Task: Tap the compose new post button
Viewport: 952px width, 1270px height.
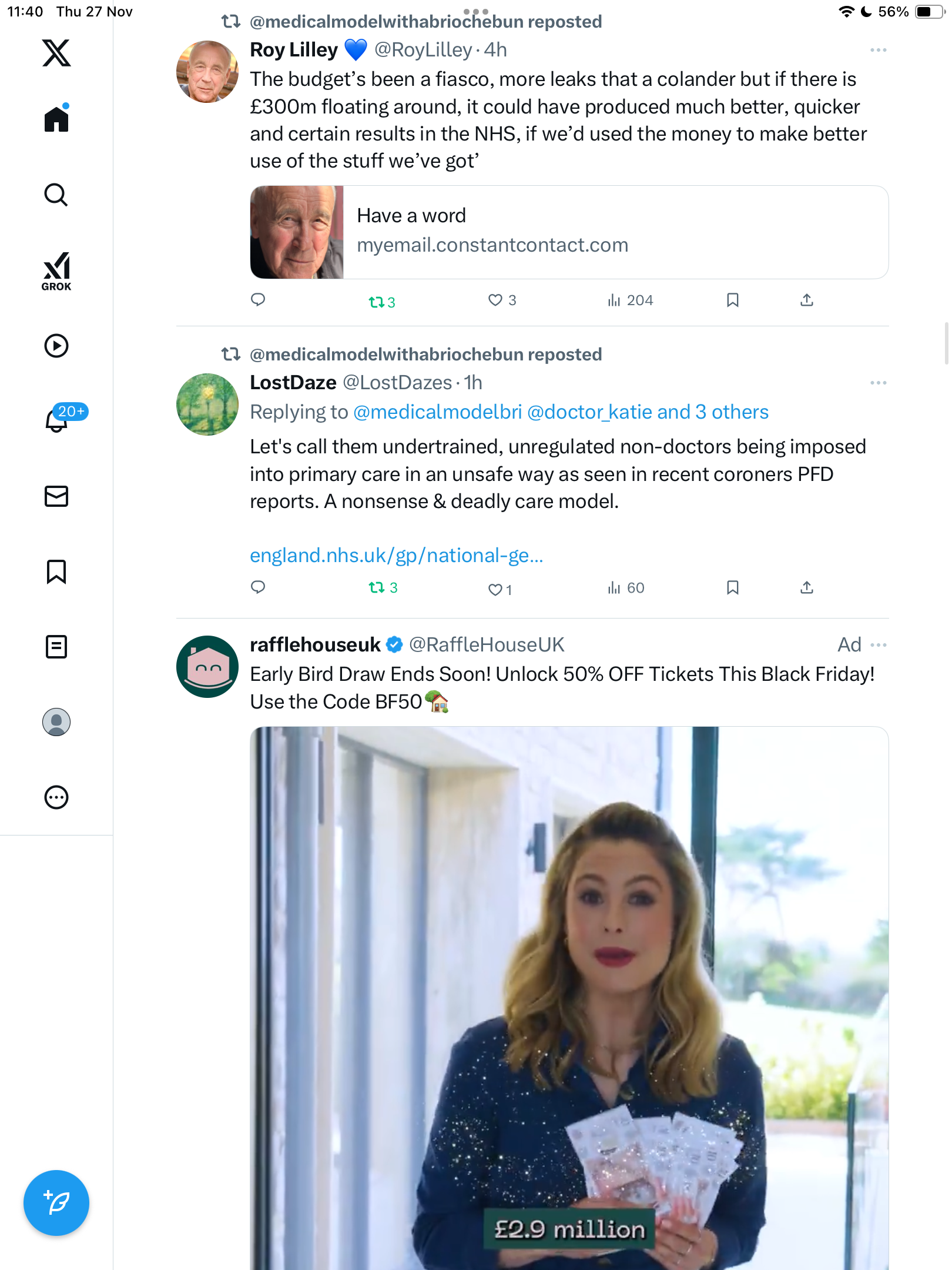Action: 56,1202
